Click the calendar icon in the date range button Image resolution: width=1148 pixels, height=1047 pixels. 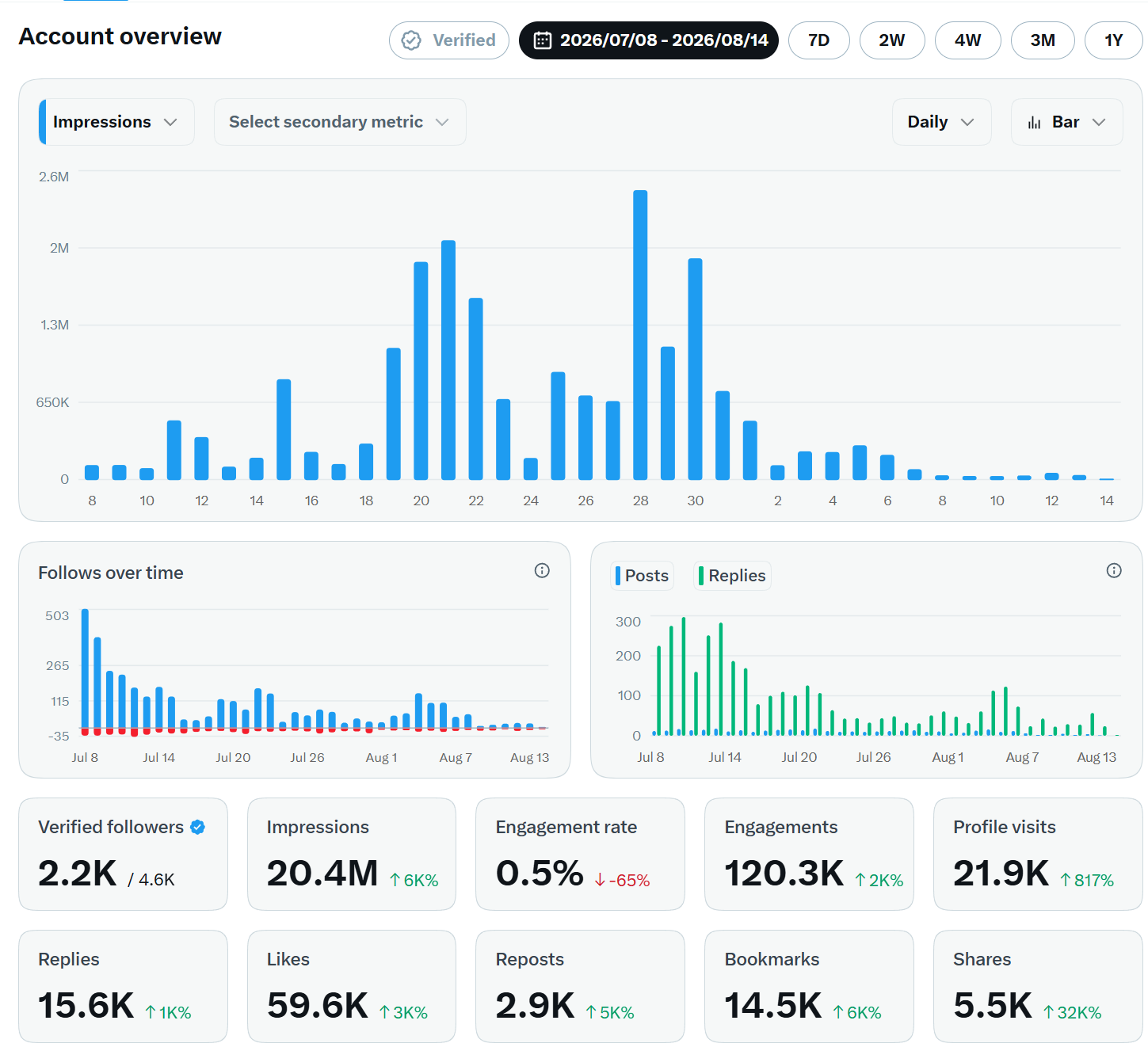[x=543, y=40]
